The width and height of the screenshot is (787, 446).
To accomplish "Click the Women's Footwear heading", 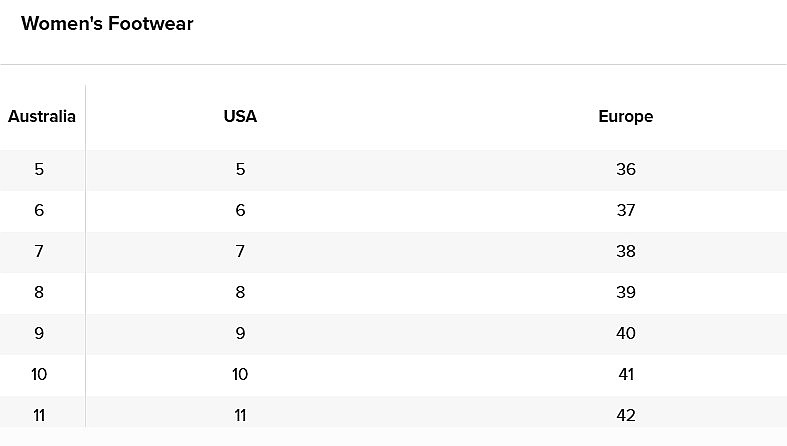I will [x=107, y=24].
